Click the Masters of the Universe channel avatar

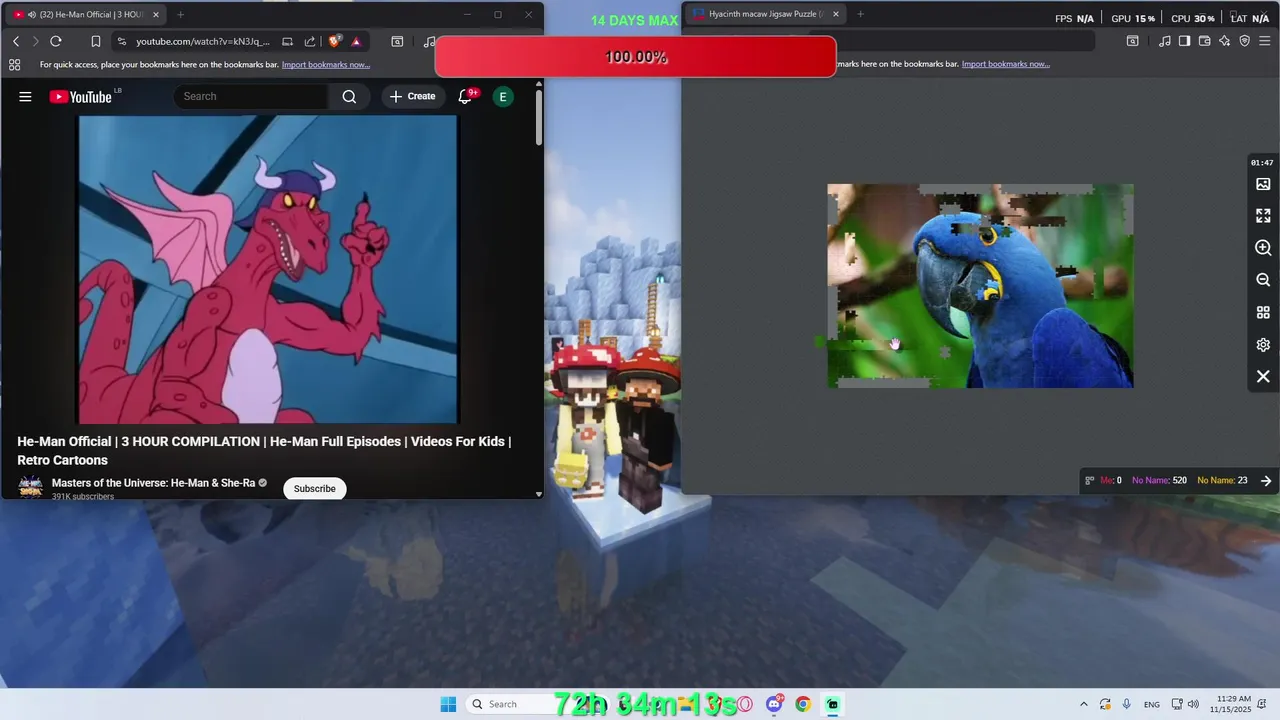click(x=31, y=487)
